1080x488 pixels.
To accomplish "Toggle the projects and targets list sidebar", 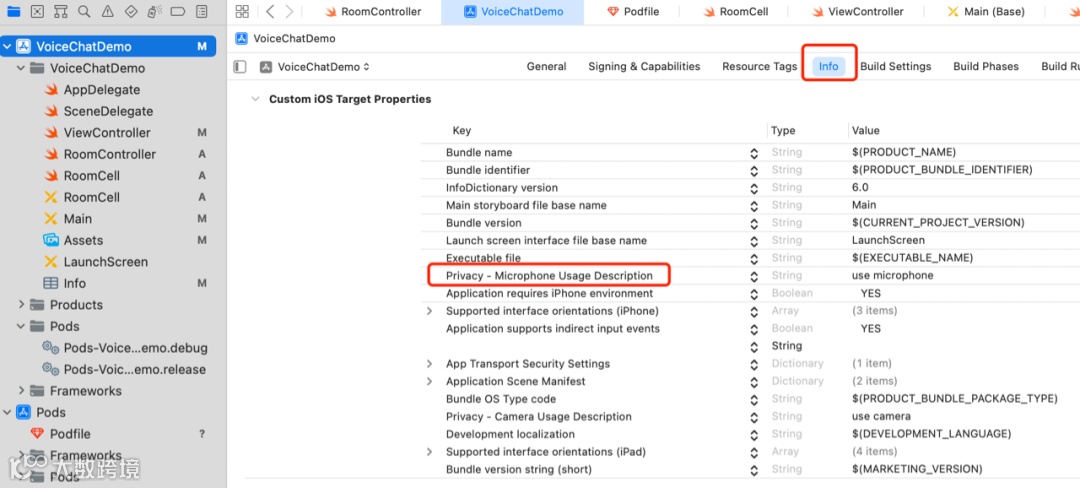I will 239,67.
